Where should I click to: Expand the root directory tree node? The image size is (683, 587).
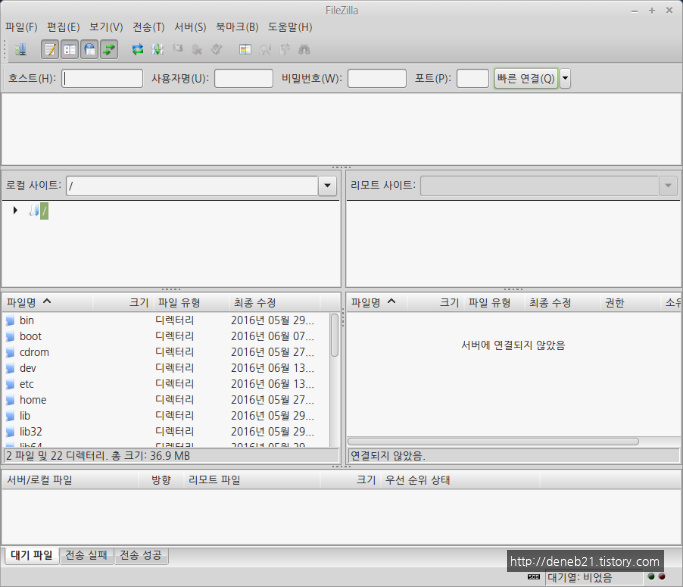pos(15,210)
